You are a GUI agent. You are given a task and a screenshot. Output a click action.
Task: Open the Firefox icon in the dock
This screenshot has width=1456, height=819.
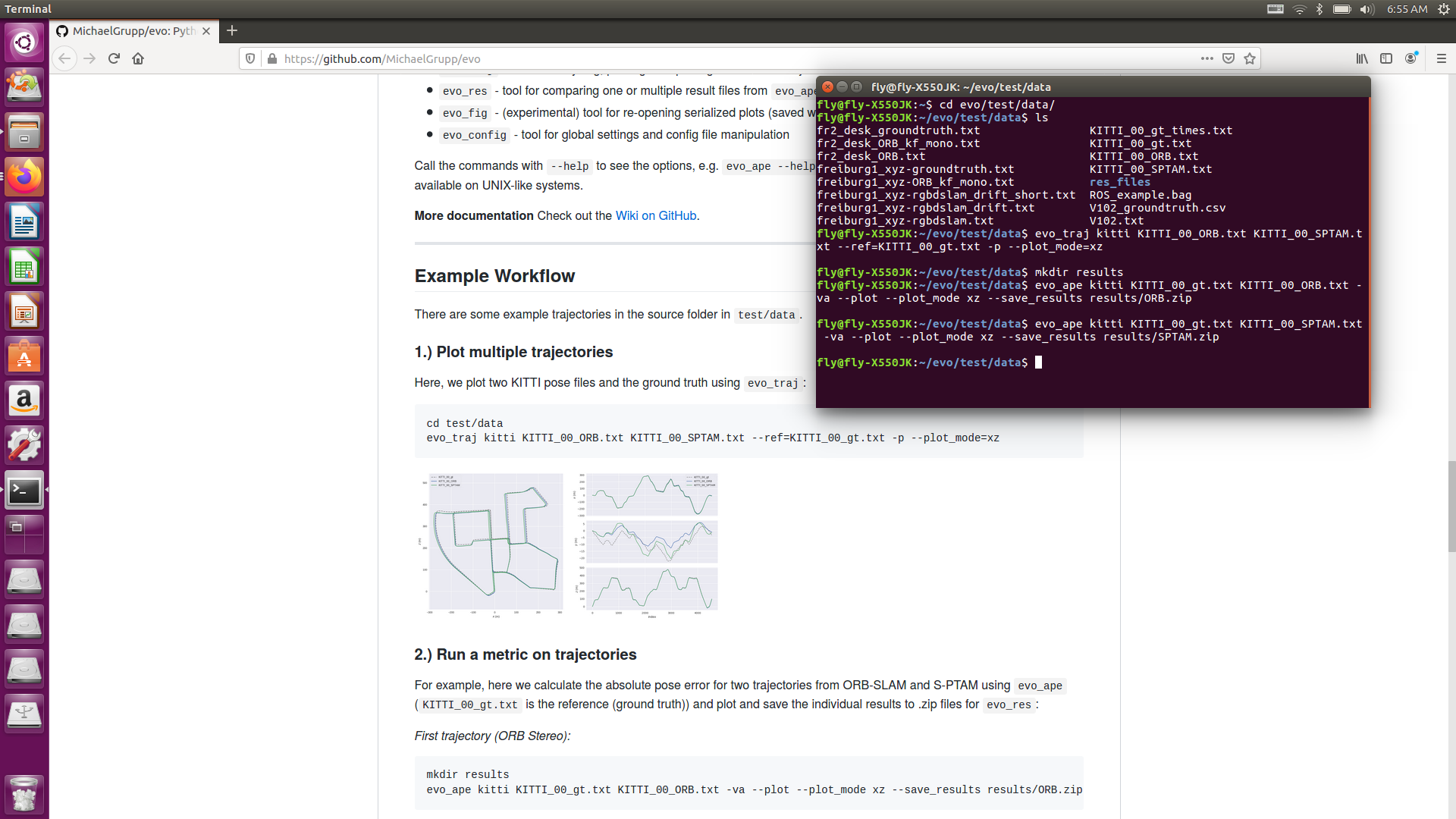(24, 176)
